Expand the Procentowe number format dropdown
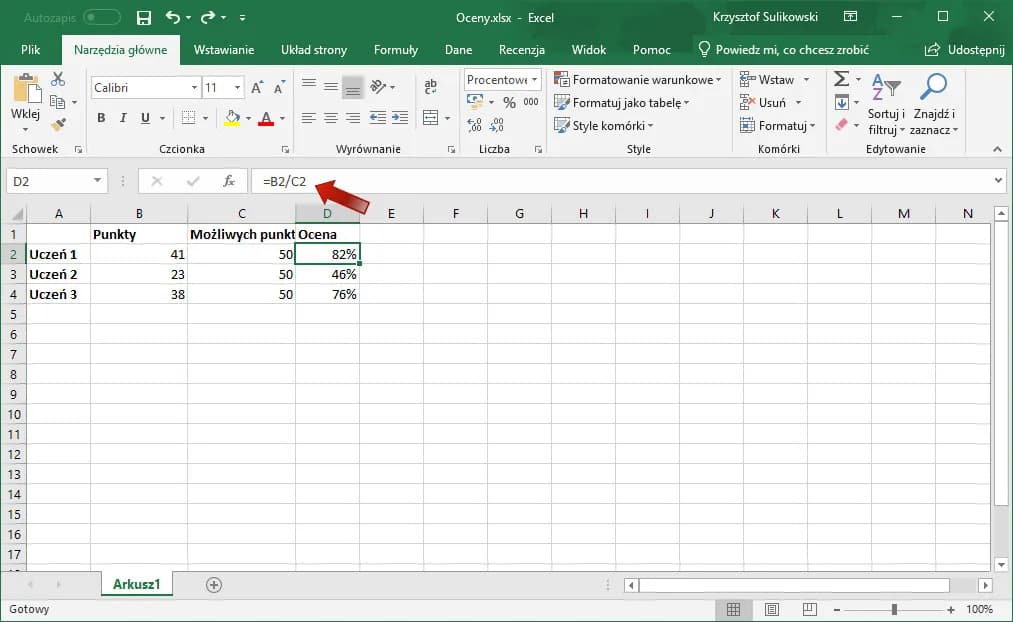 535,80
